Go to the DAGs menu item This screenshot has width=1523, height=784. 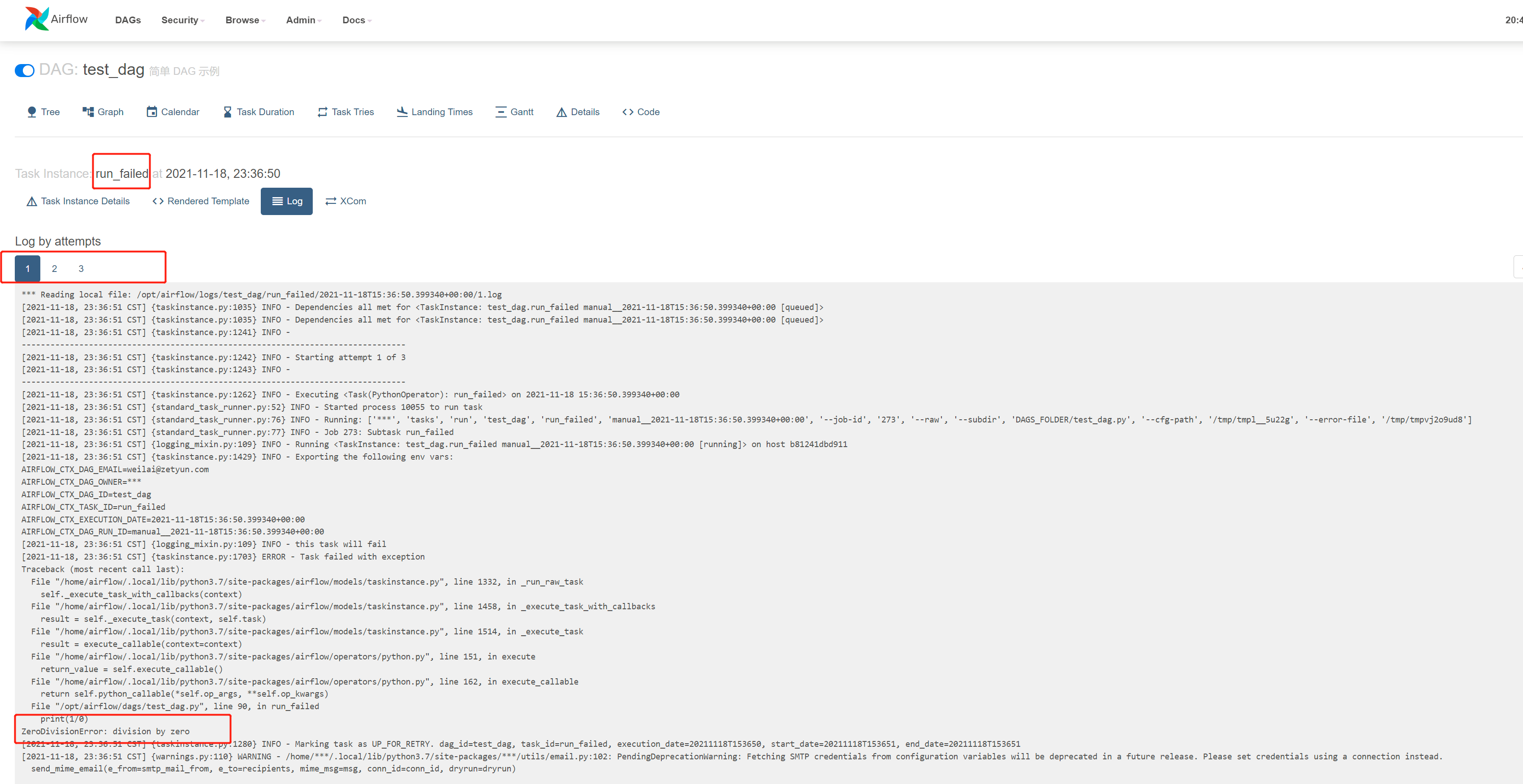[x=128, y=20]
